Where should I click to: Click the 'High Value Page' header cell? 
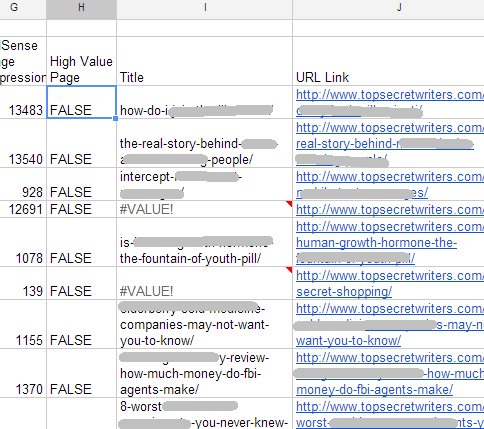(x=81, y=61)
